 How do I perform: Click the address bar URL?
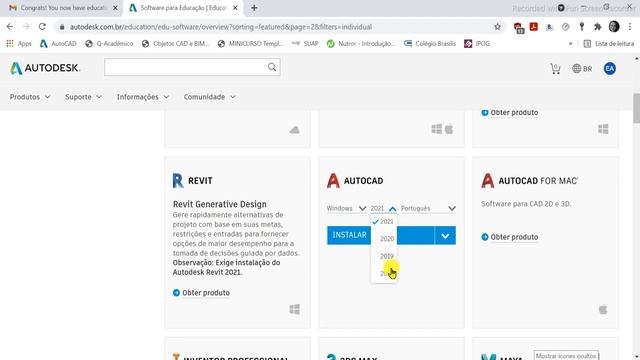tap(220, 27)
